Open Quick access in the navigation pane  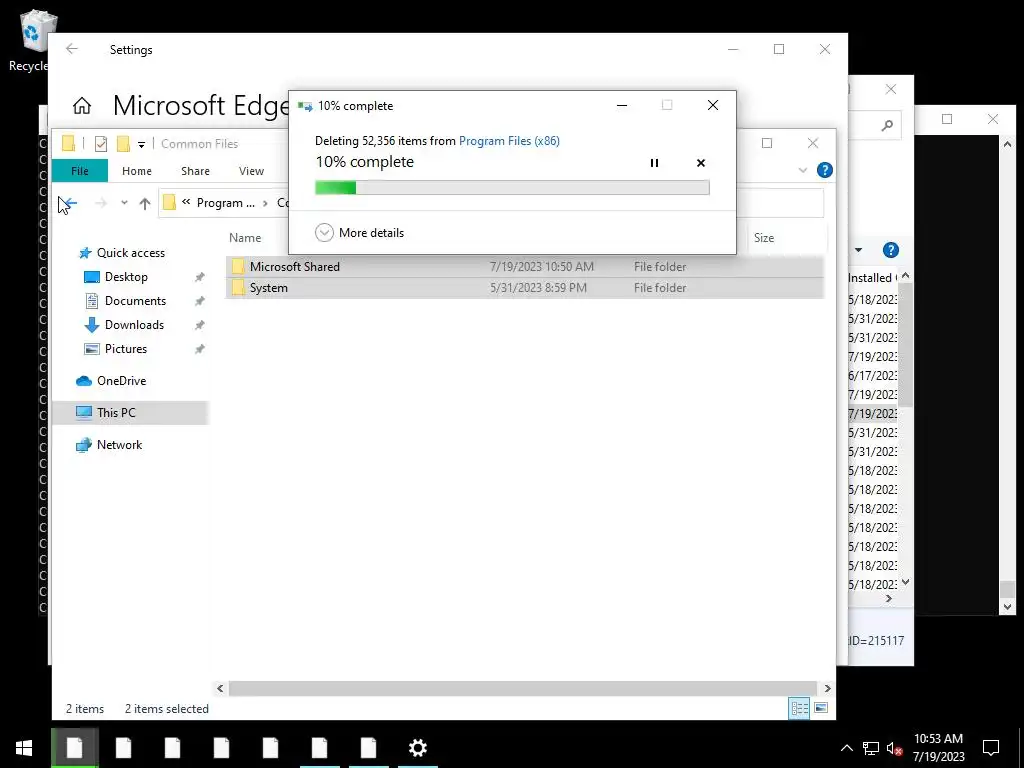pos(131,253)
